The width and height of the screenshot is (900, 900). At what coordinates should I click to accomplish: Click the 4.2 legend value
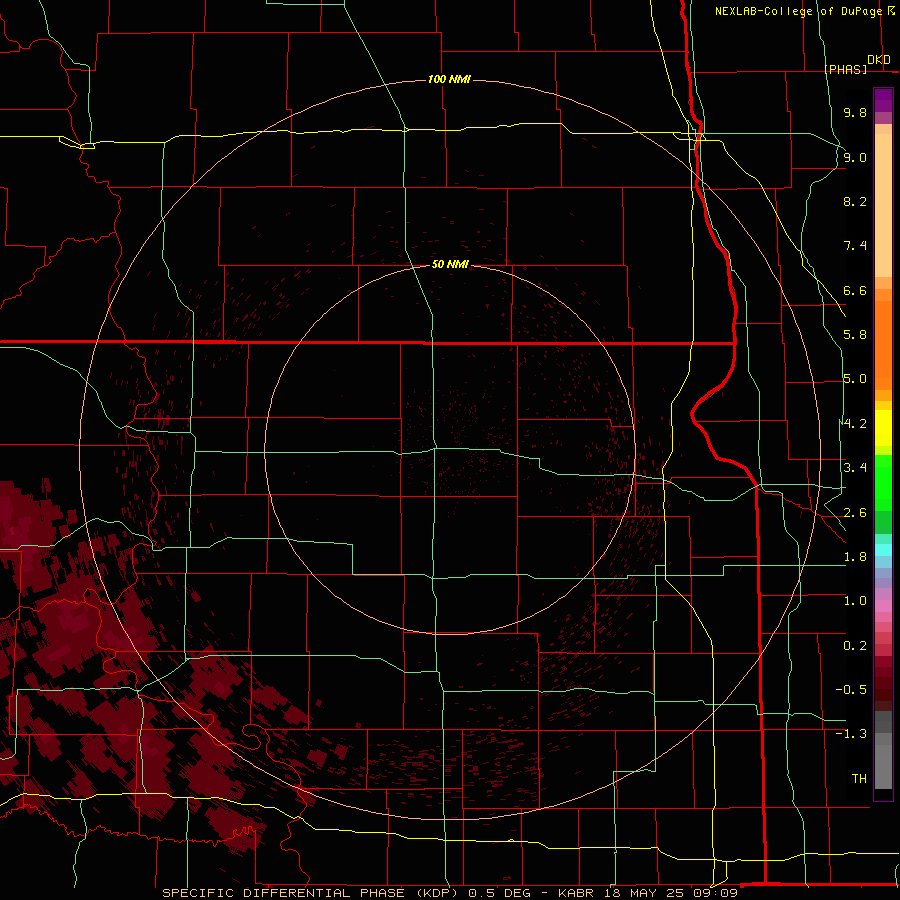pos(855,424)
